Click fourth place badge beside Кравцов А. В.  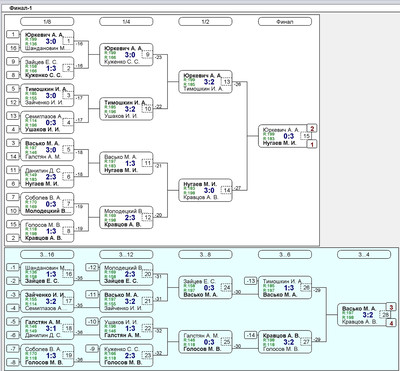tap(391, 323)
